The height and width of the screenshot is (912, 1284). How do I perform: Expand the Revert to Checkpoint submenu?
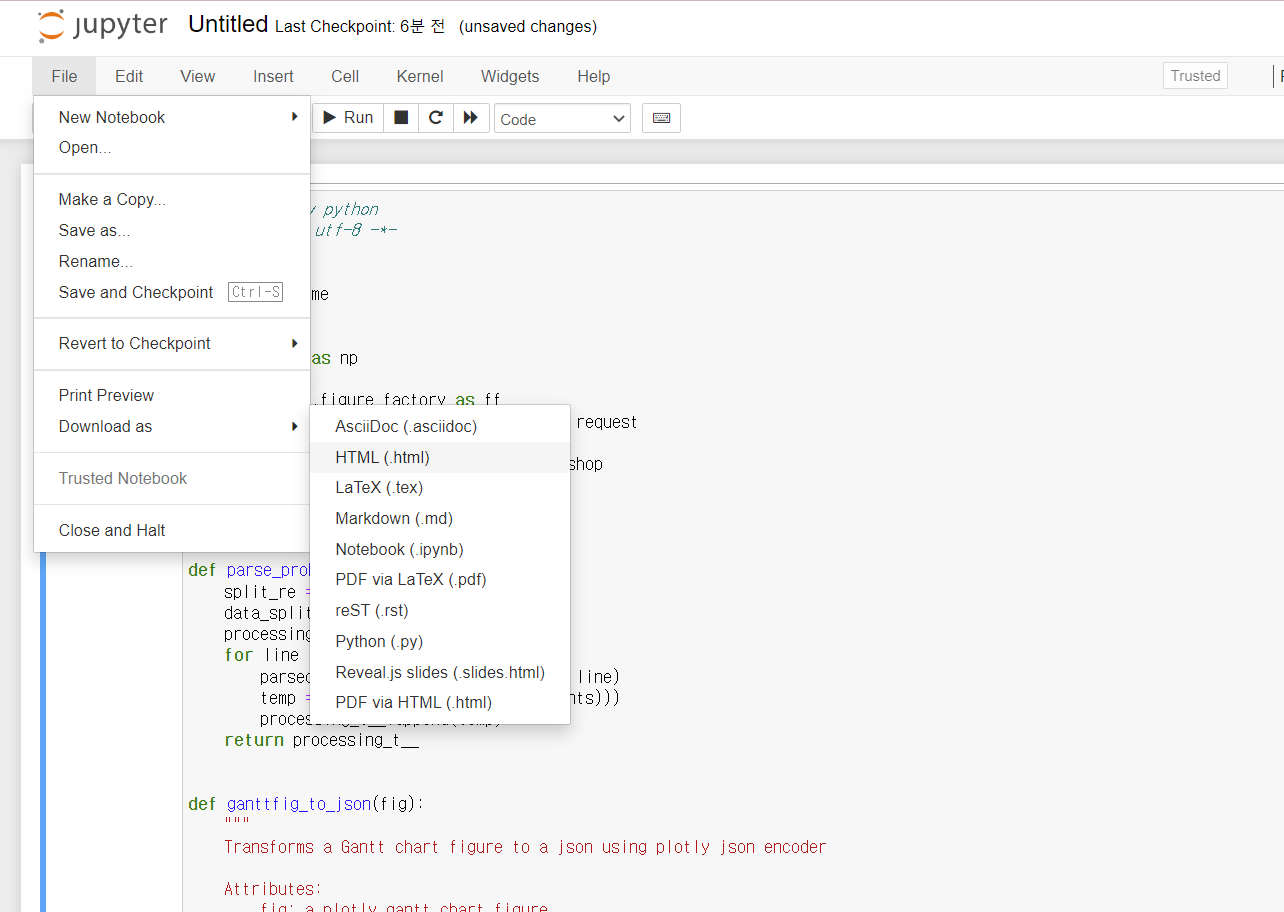[172, 343]
